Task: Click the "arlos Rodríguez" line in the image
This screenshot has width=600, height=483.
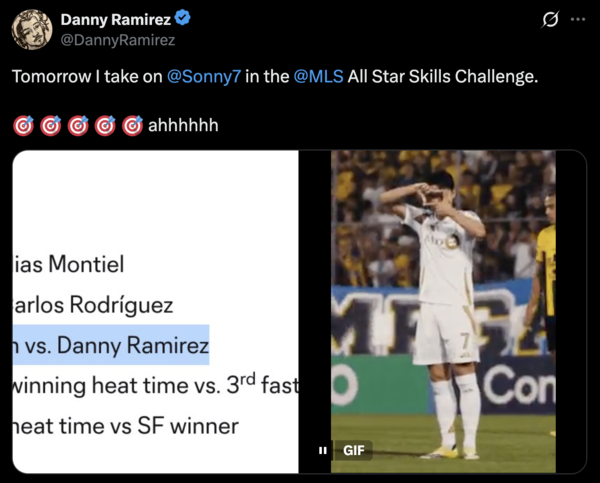Action: [x=93, y=305]
